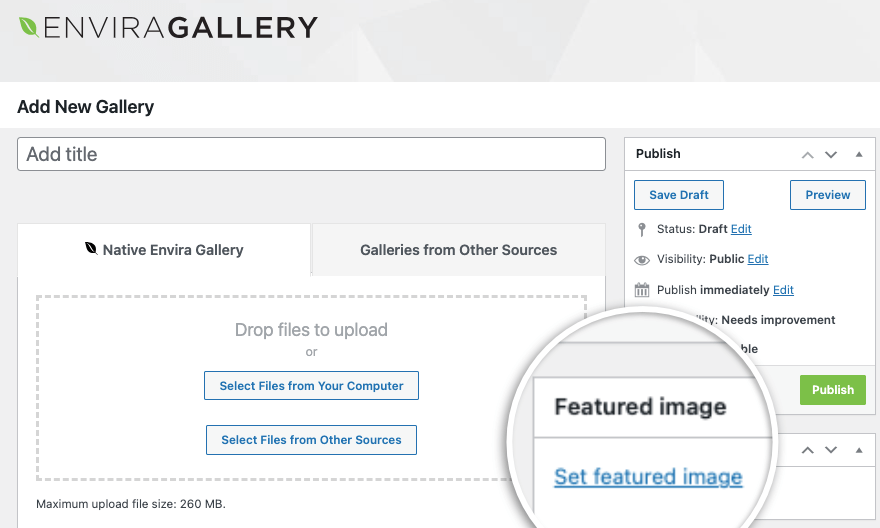
Task: Move the lower panel up with its up chevron
Action: tap(808, 450)
